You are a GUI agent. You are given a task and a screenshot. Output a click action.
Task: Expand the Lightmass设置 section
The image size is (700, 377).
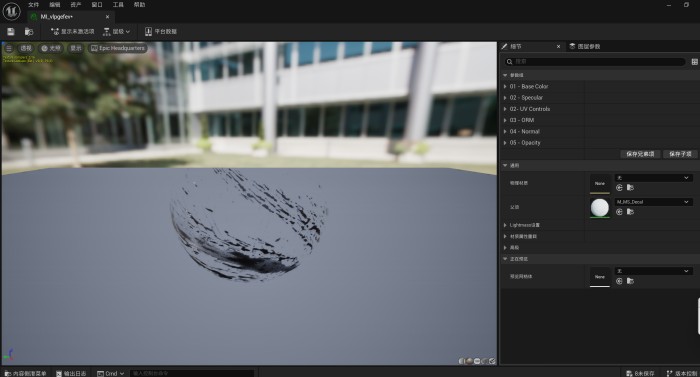coord(505,225)
